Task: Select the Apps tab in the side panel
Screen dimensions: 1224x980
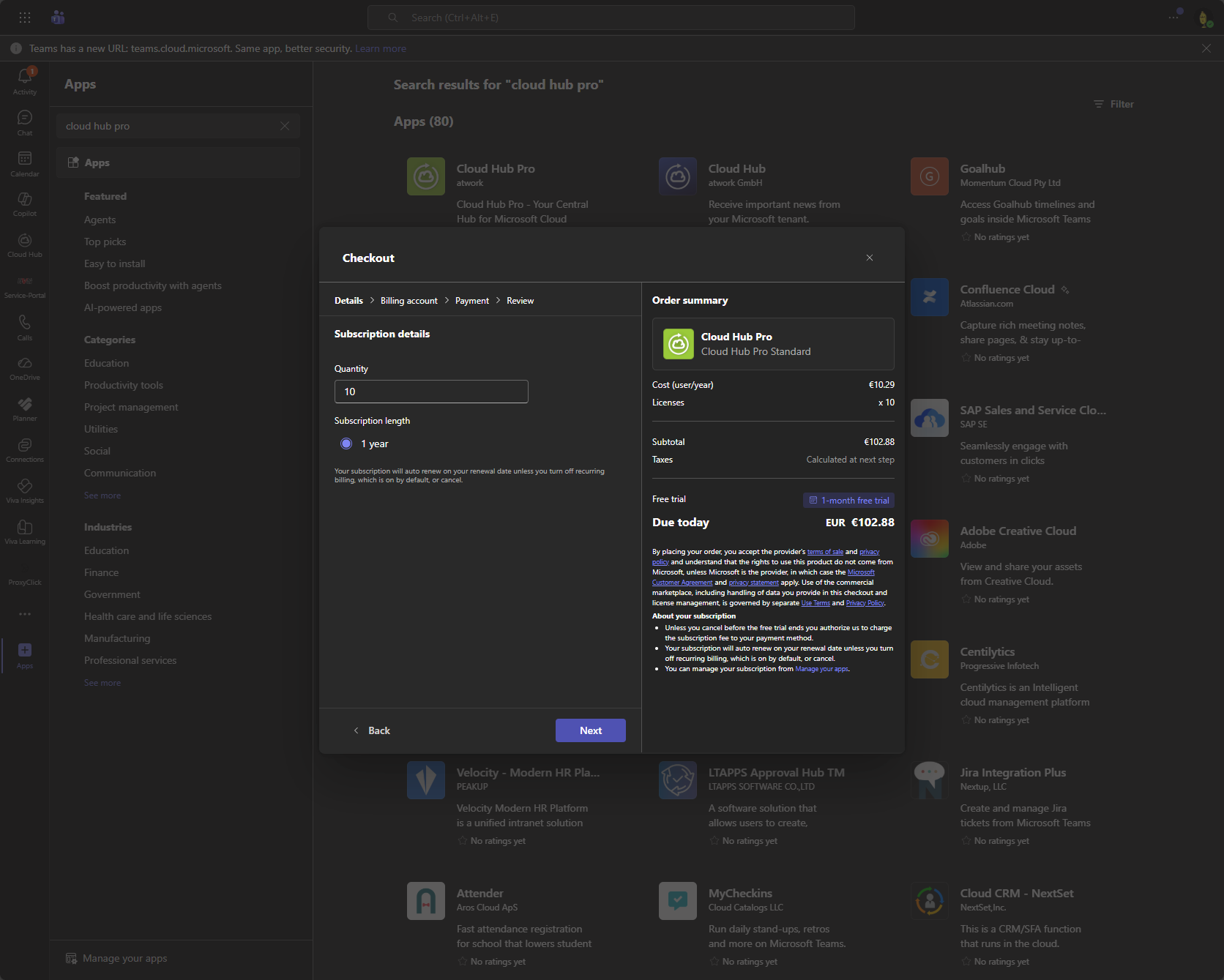Action: [x=179, y=162]
